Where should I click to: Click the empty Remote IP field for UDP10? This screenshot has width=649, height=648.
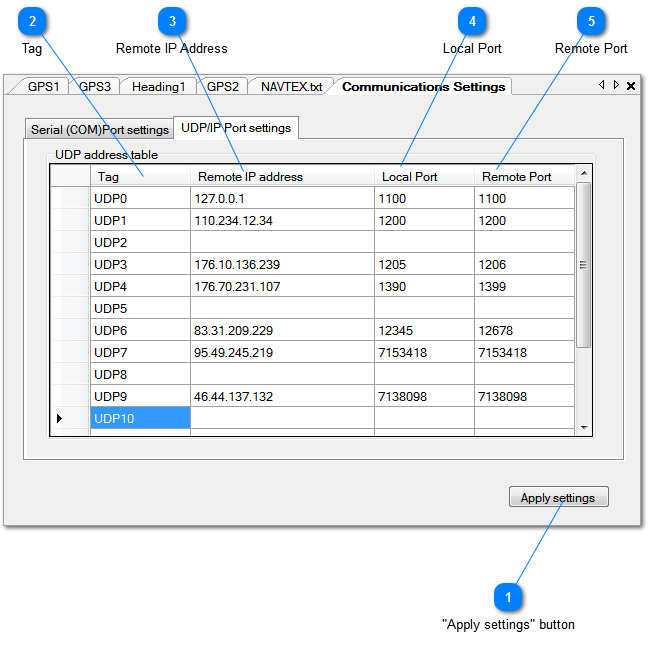pyautogui.click(x=282, y=418)
